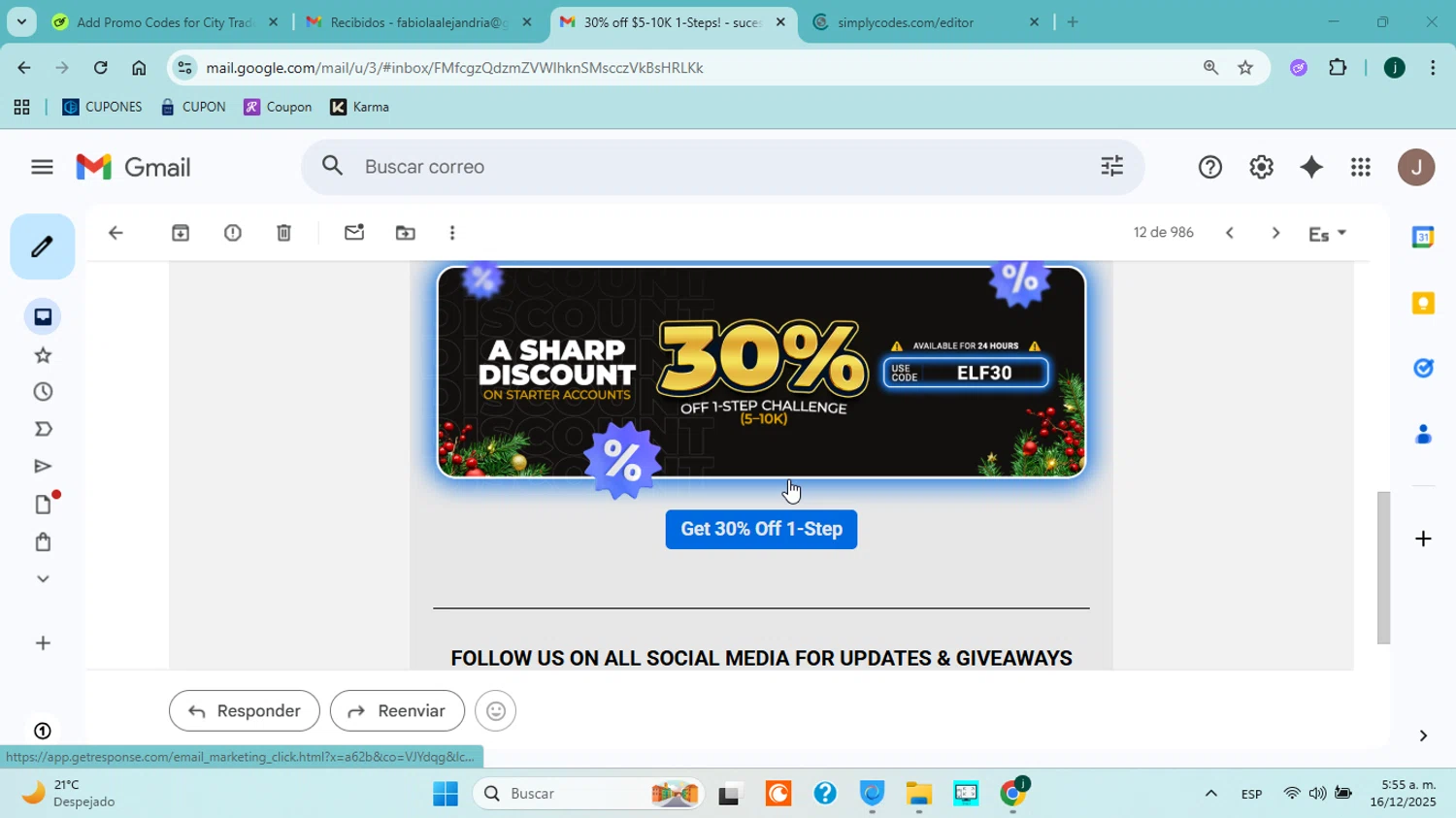The height and width of the screenshot is (818, 1456).
Task: Go back to inbox arrow
Action: [116, 233]
